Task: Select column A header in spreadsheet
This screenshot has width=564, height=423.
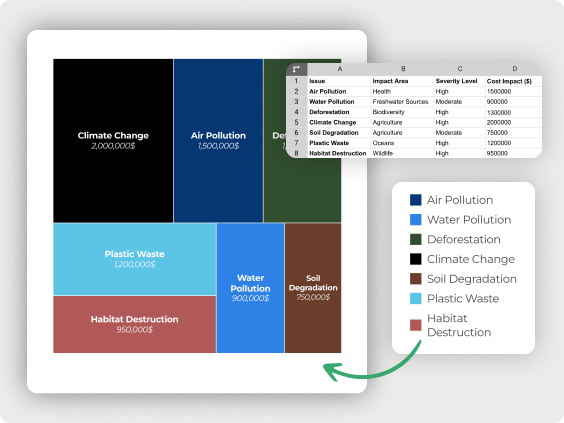Action: point(339,69)
